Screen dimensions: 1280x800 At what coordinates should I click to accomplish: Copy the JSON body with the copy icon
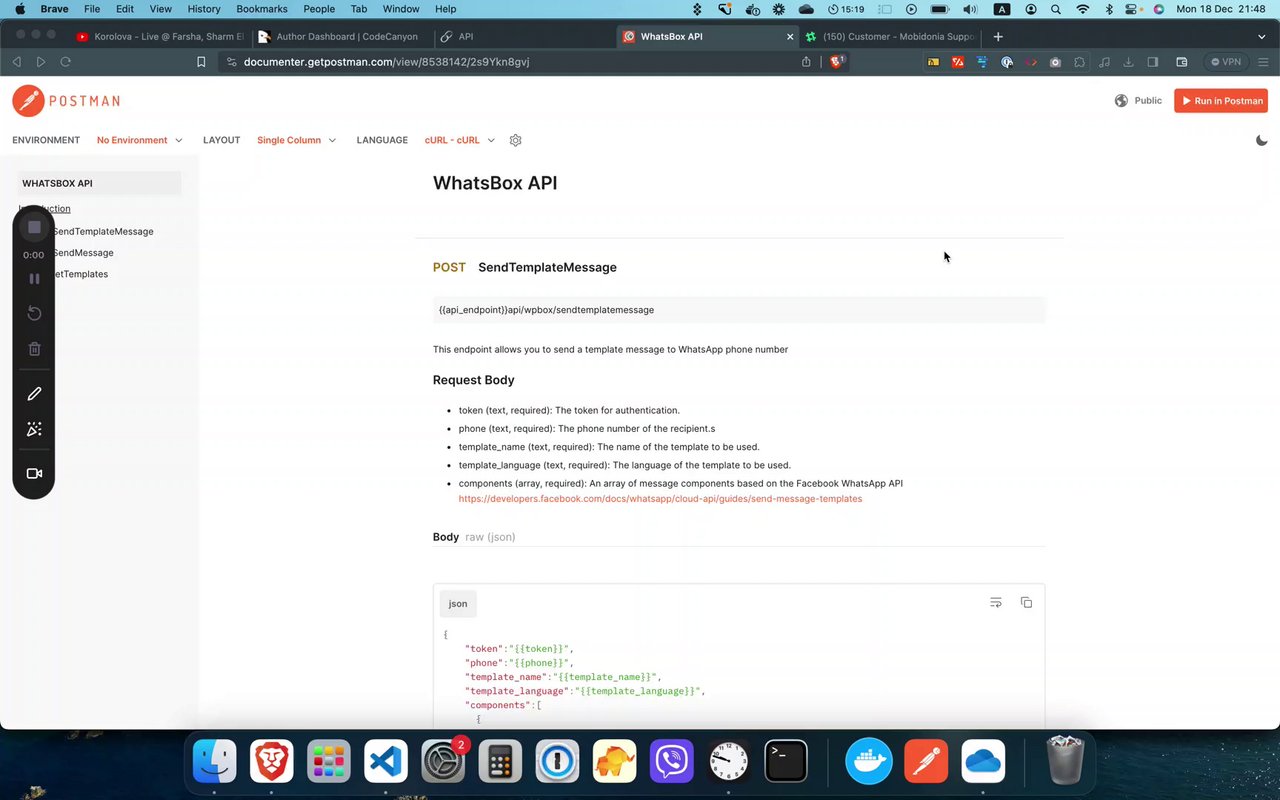click(x=1026, y=602)
